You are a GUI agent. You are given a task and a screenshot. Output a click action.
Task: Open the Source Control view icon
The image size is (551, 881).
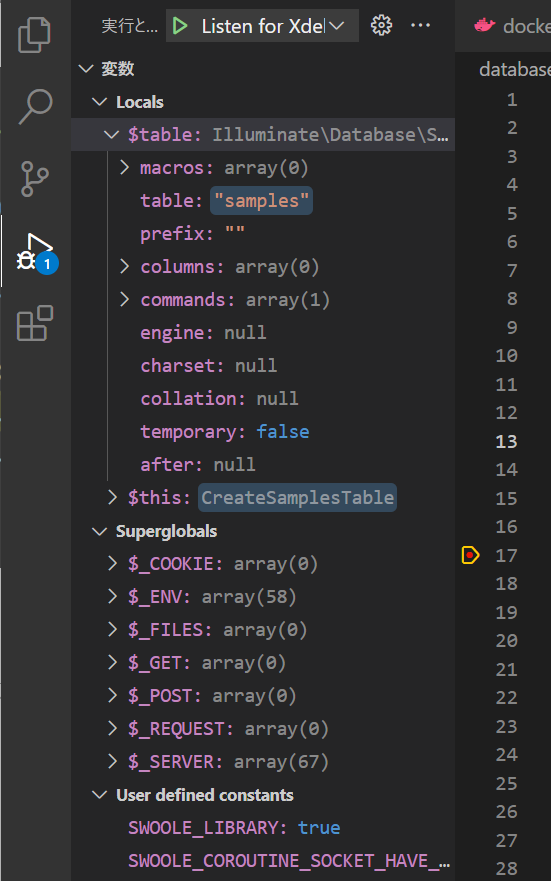[35, 179]
